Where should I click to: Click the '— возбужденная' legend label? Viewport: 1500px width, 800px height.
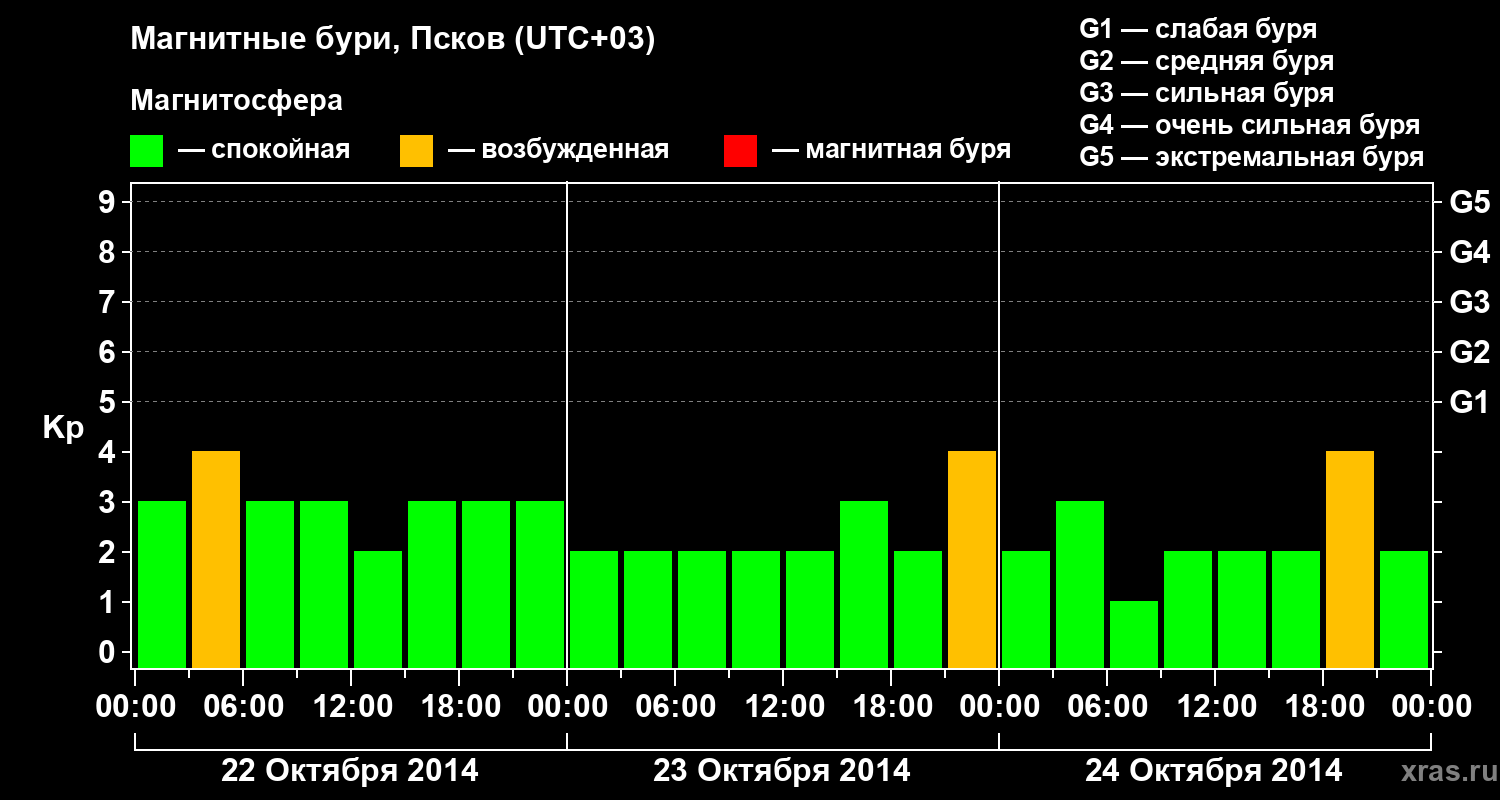point(559,150)
